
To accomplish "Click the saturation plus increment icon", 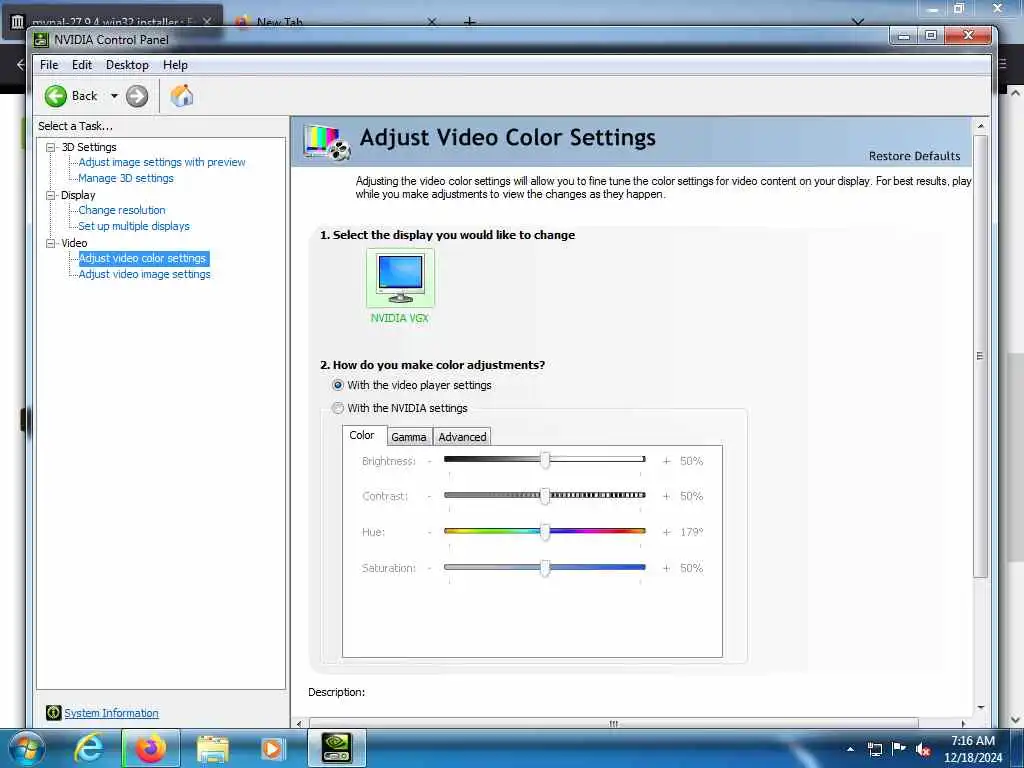I will point(666,568).
